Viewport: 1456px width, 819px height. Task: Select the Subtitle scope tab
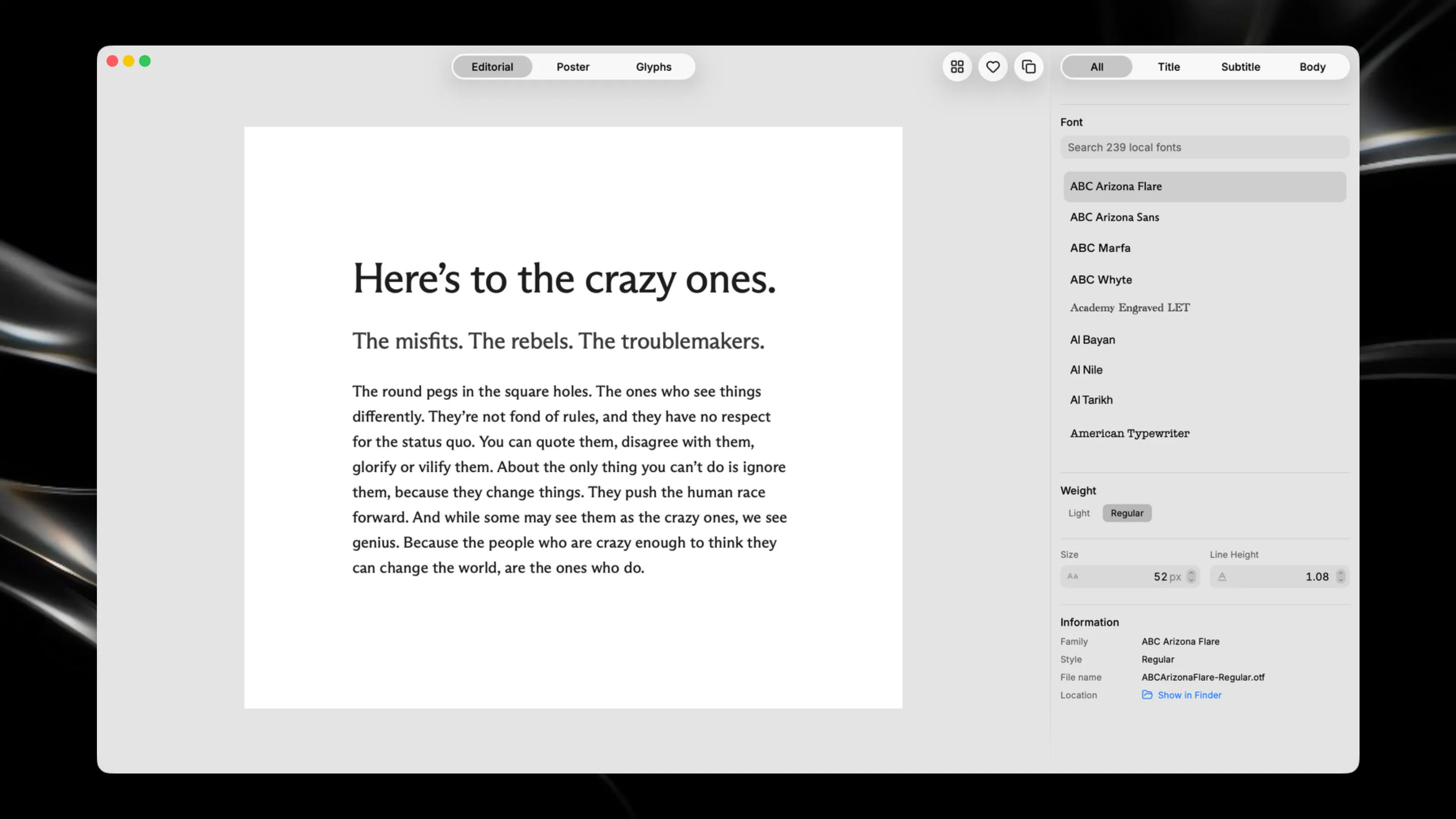coord(1240,67)
